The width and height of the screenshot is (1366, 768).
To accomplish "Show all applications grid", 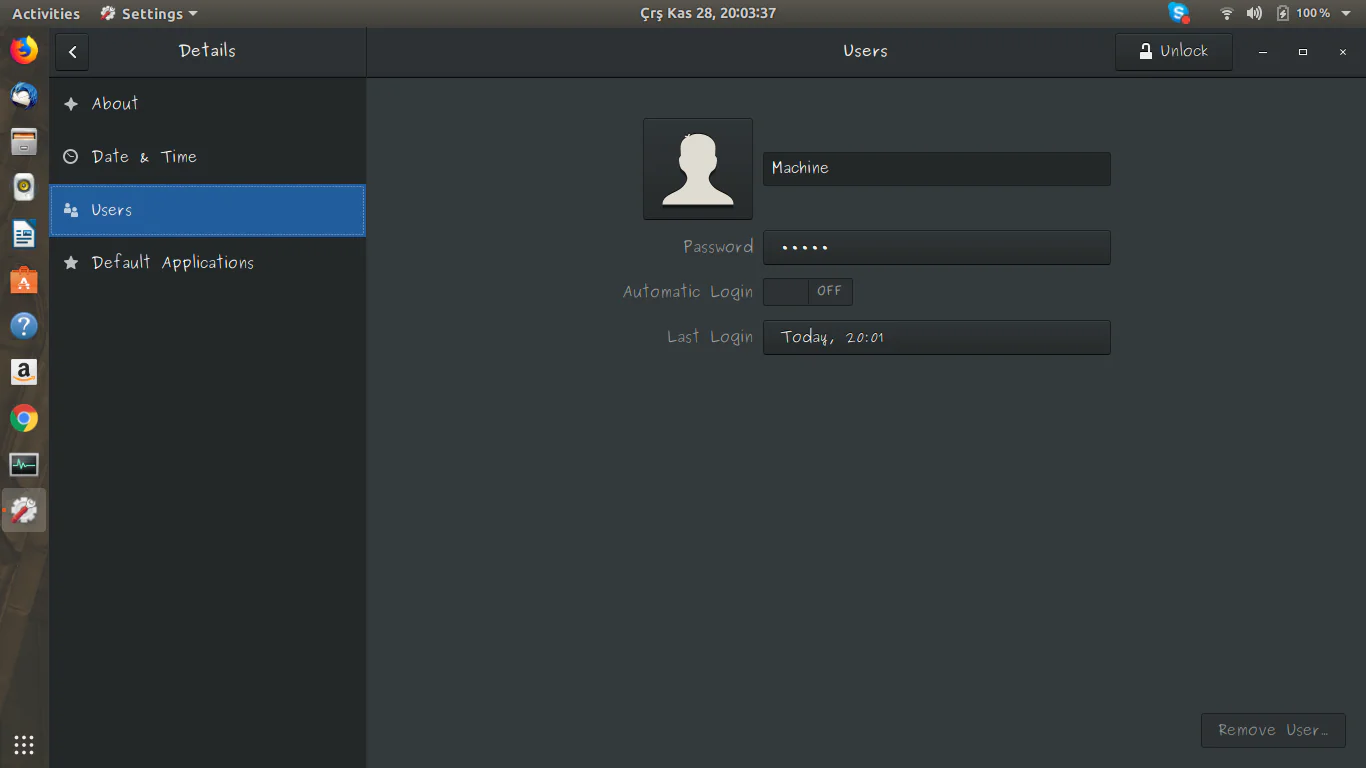I will click(24, 744).
